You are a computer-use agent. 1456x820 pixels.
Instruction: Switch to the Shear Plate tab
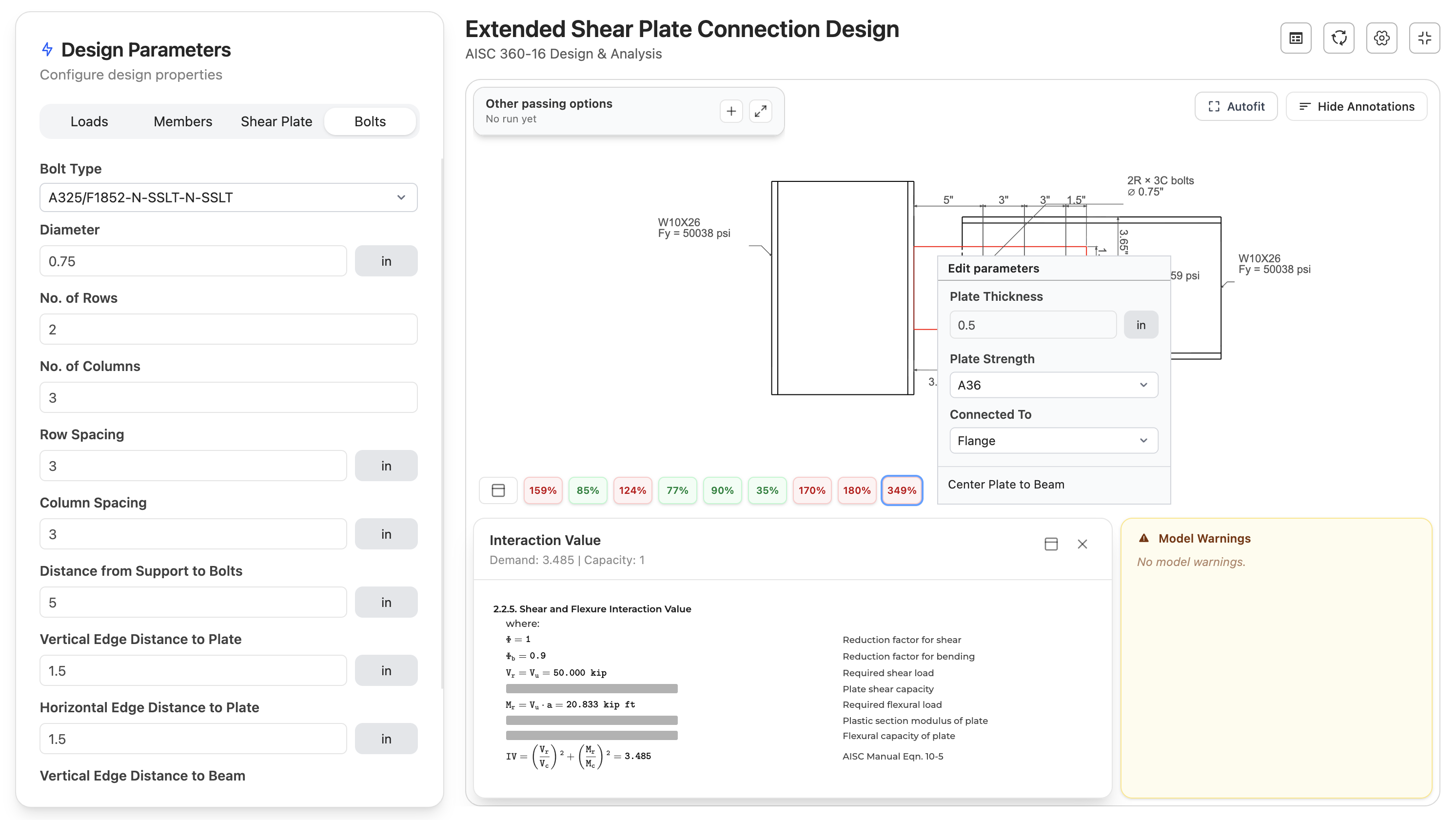click(x=276, y=121)
